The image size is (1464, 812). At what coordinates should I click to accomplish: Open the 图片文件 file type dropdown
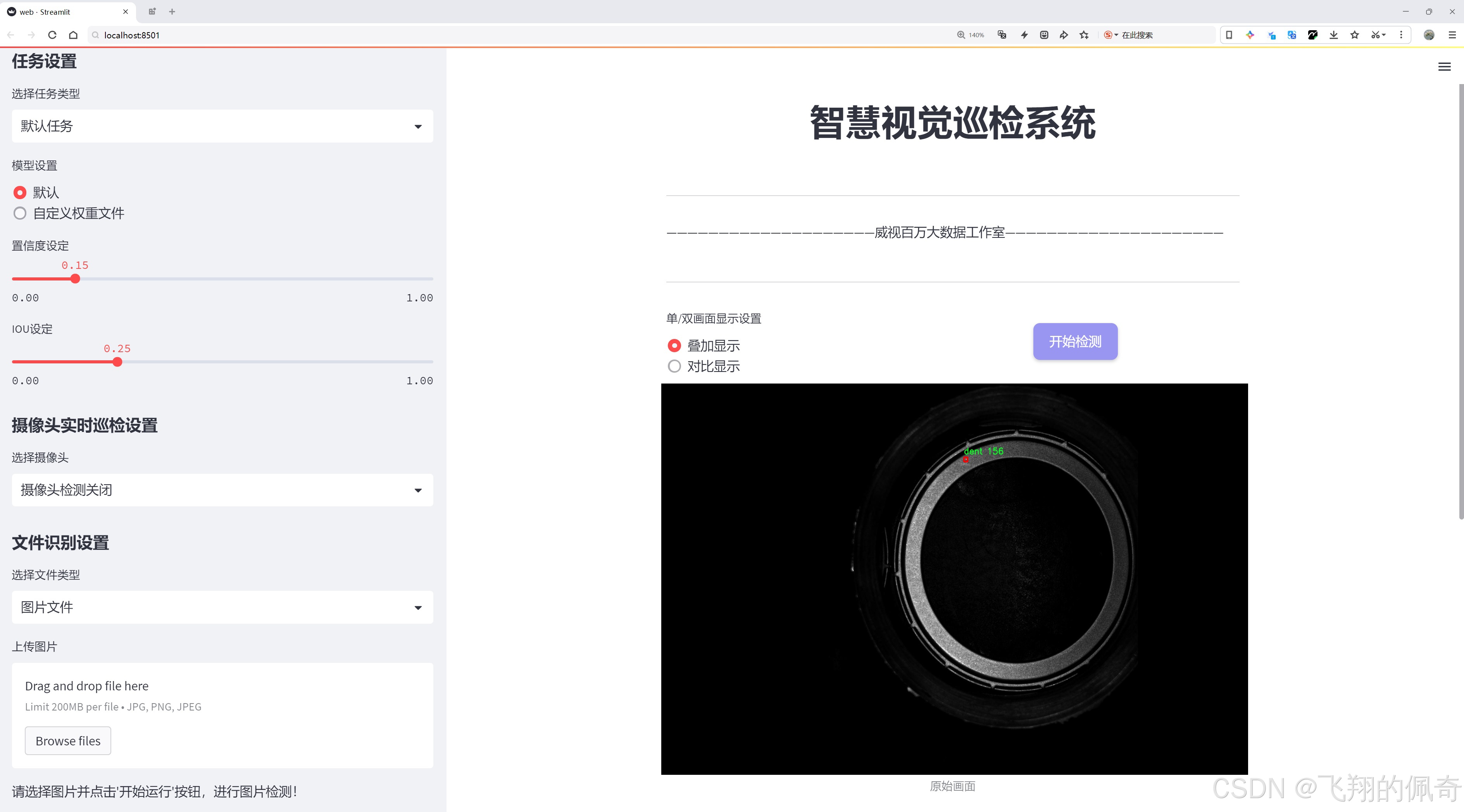click(x=222, y=607)
